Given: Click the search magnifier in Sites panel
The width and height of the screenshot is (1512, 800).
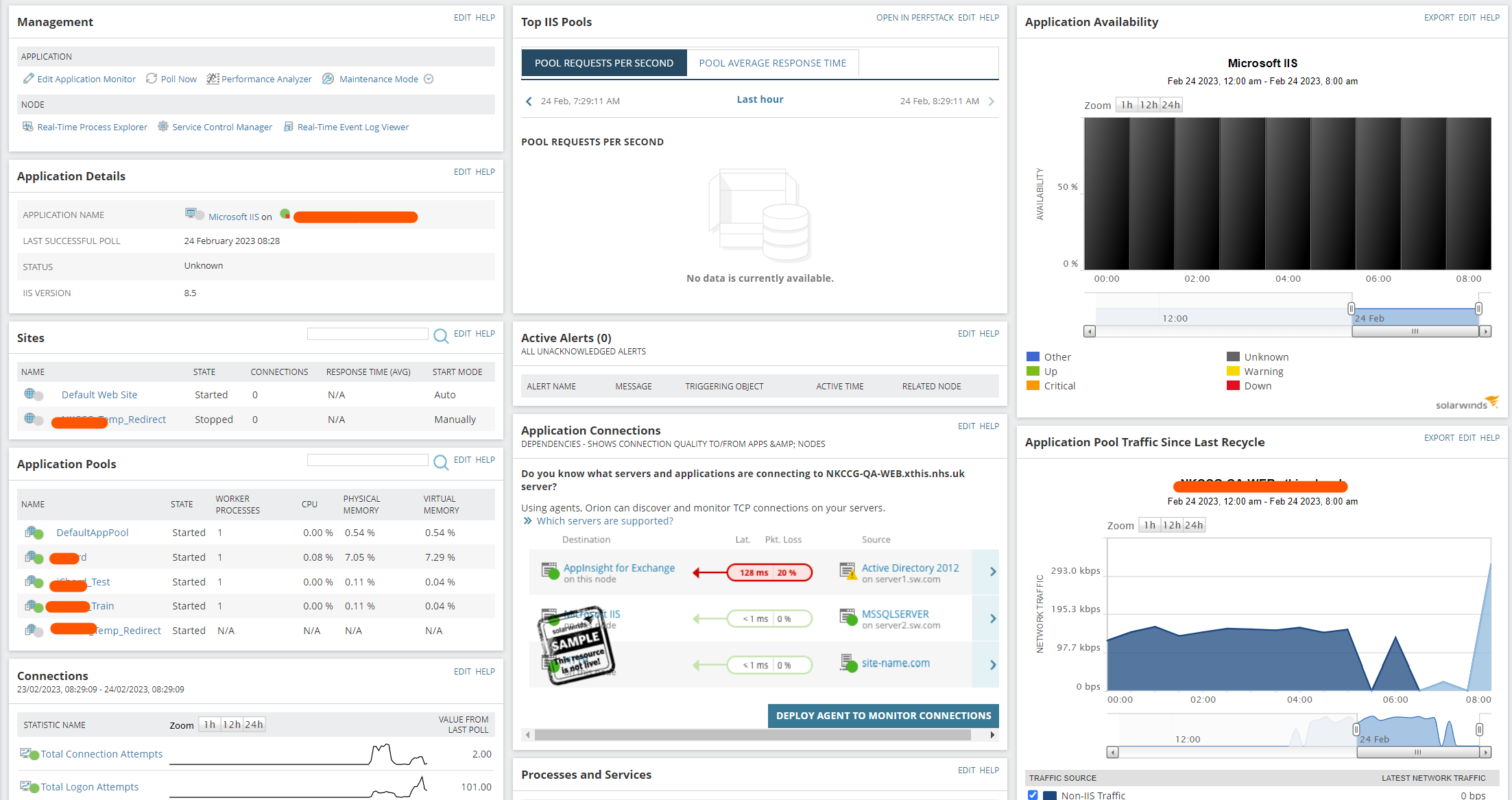Looking at the screenshot, I should (441, 335).
